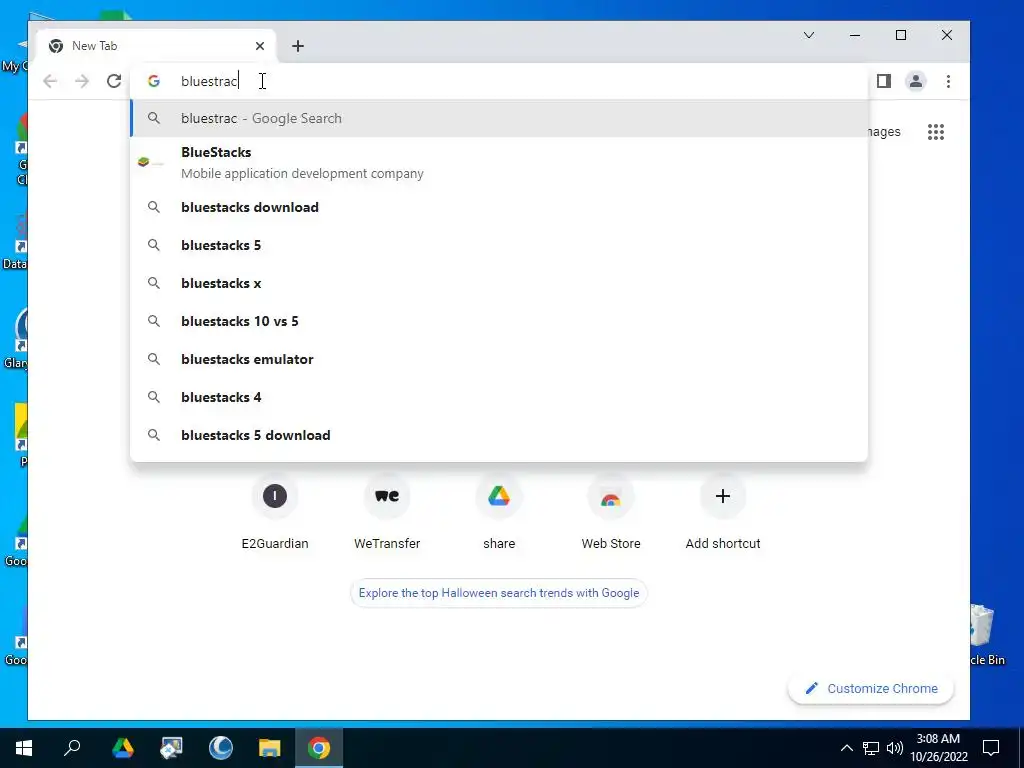The height and width of the screenshot is (768, 1024).
Task: Select the New Tab tab
Action: tap(157, 46)
